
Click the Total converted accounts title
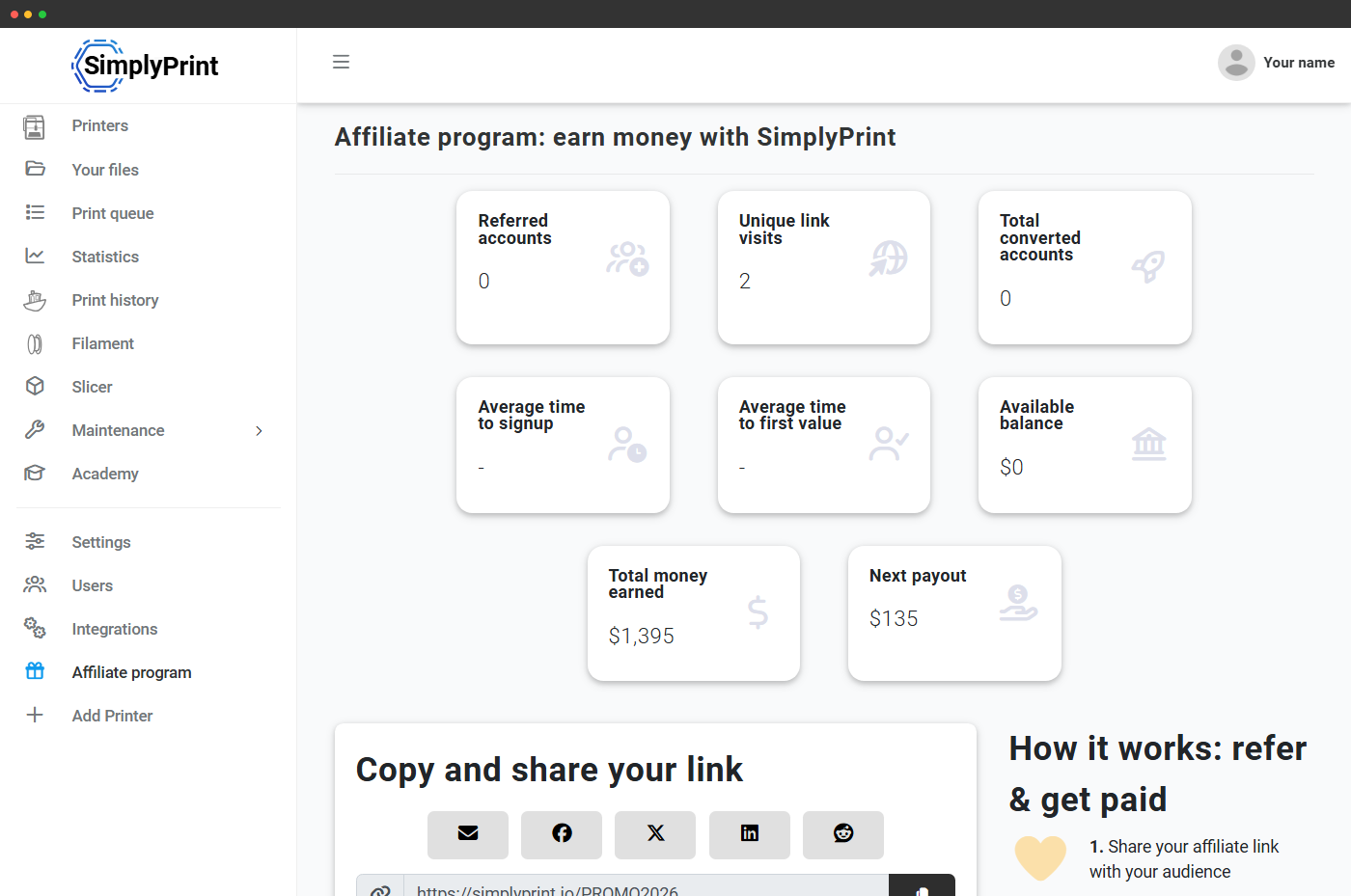tap(1039, 237)
